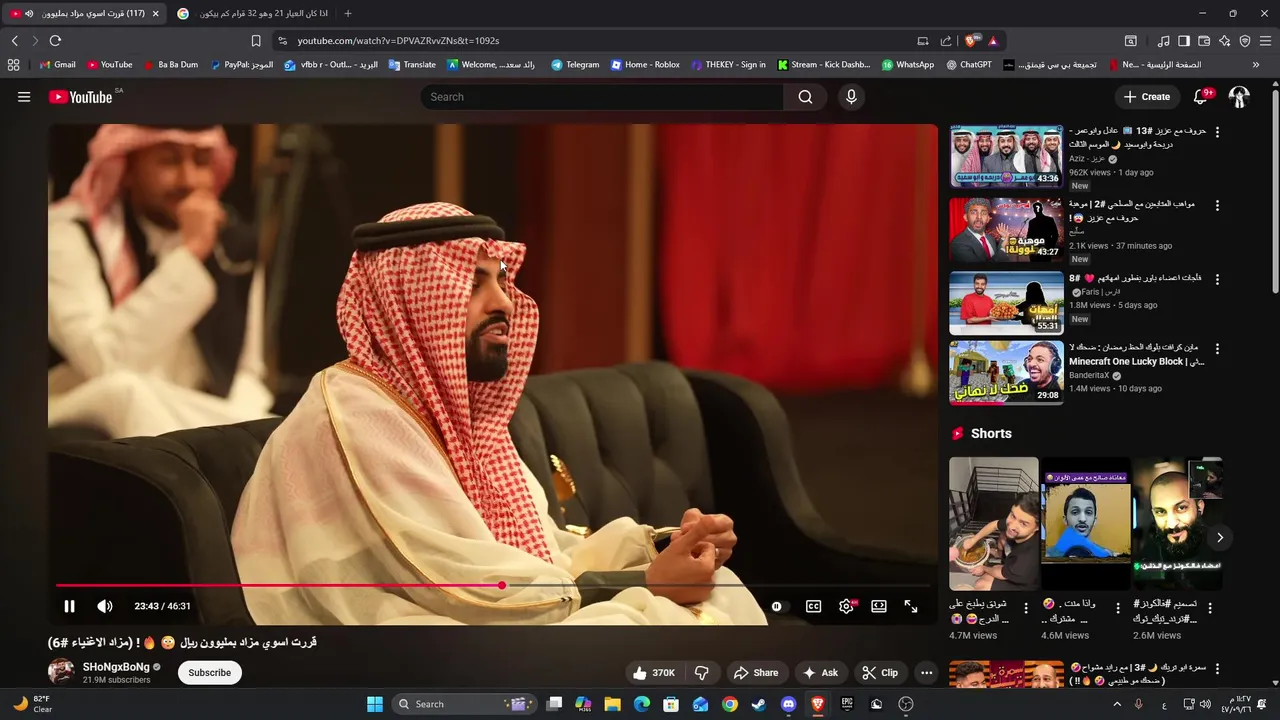Go back in browser

click(15, 41)
